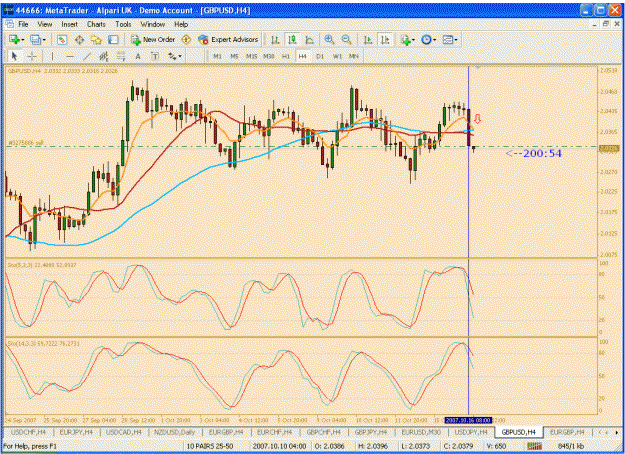Select the Horizontal Line drawing tool
The width and height of the screenshot is (625, 454).
coord(70,56)
